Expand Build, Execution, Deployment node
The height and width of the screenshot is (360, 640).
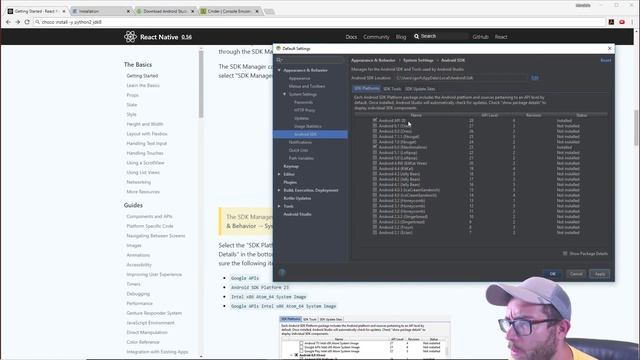click(279, 190)
